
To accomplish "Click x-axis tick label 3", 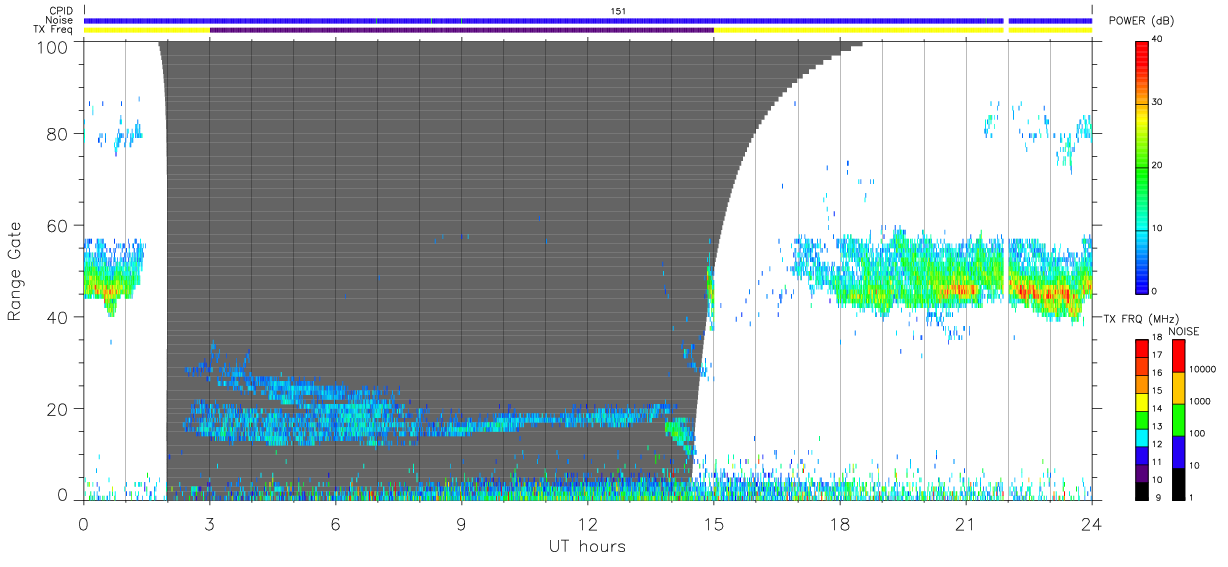I will pyautogui.click(x=209, y=523).
